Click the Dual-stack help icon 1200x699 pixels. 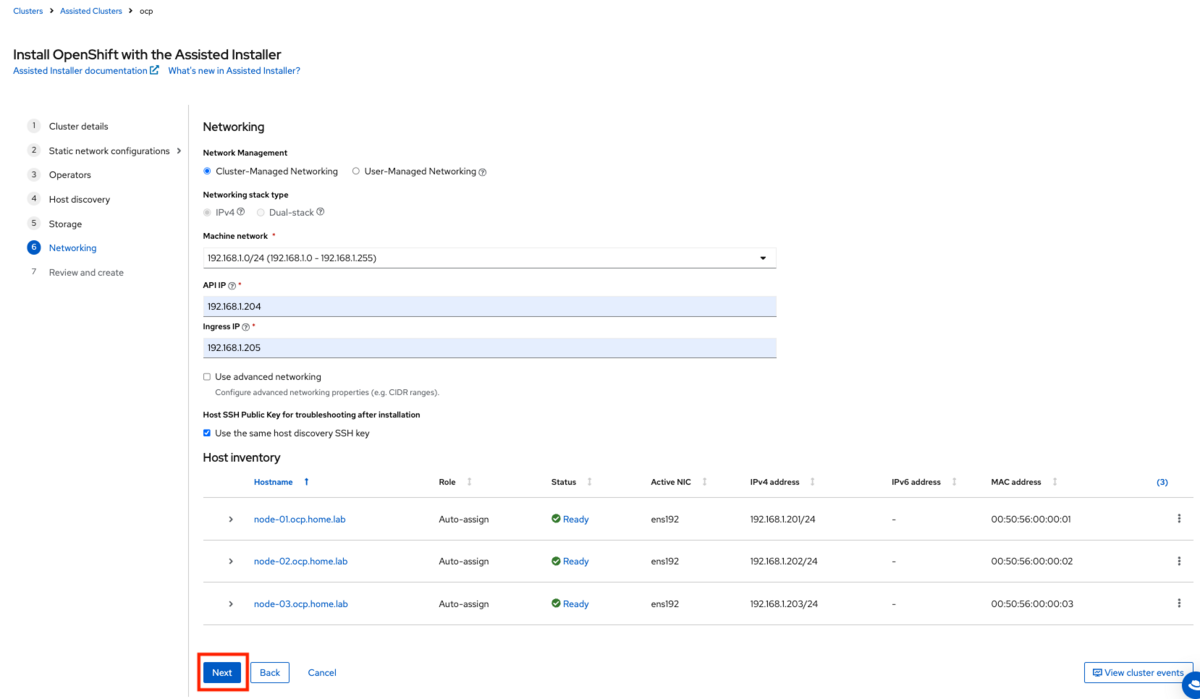pyautogui.click(x=320, y=212)
